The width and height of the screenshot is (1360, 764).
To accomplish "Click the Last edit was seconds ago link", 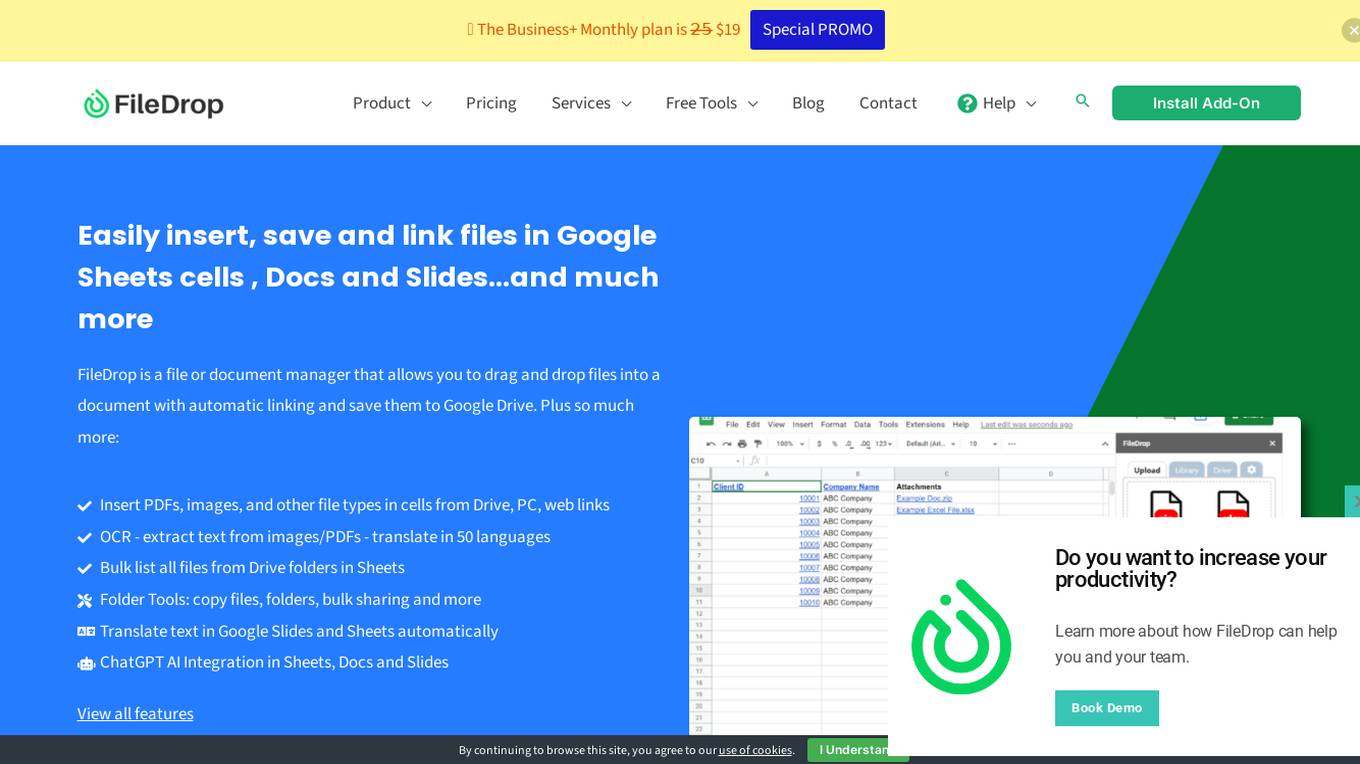I will click(1026, 424).
